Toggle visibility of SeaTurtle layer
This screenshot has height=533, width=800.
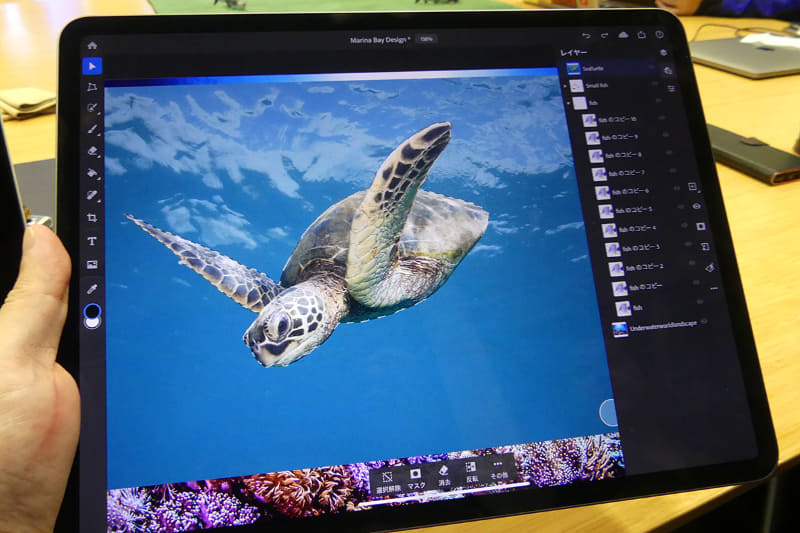[652, 66]
